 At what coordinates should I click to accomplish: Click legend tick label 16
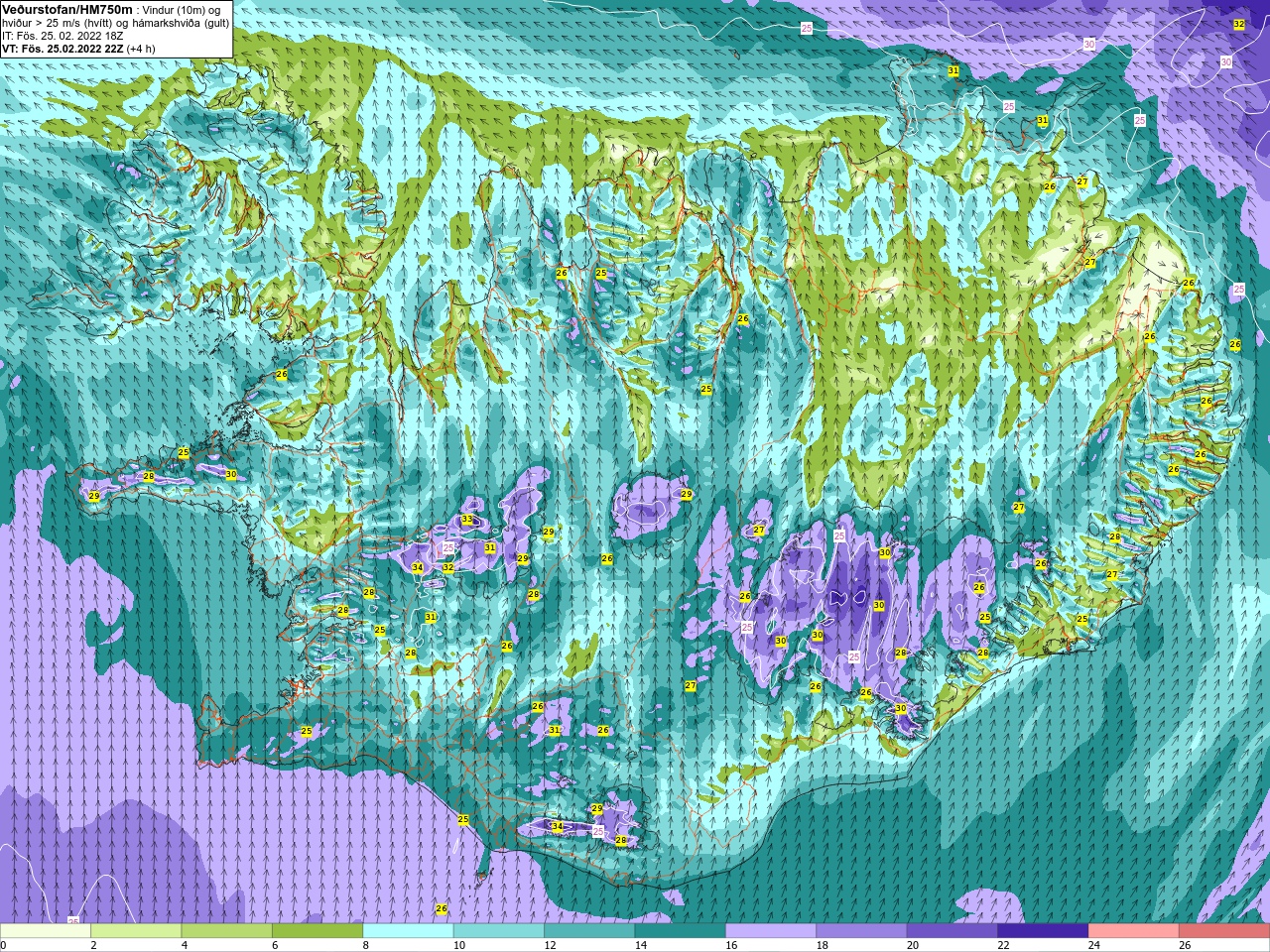coord(730,945)
